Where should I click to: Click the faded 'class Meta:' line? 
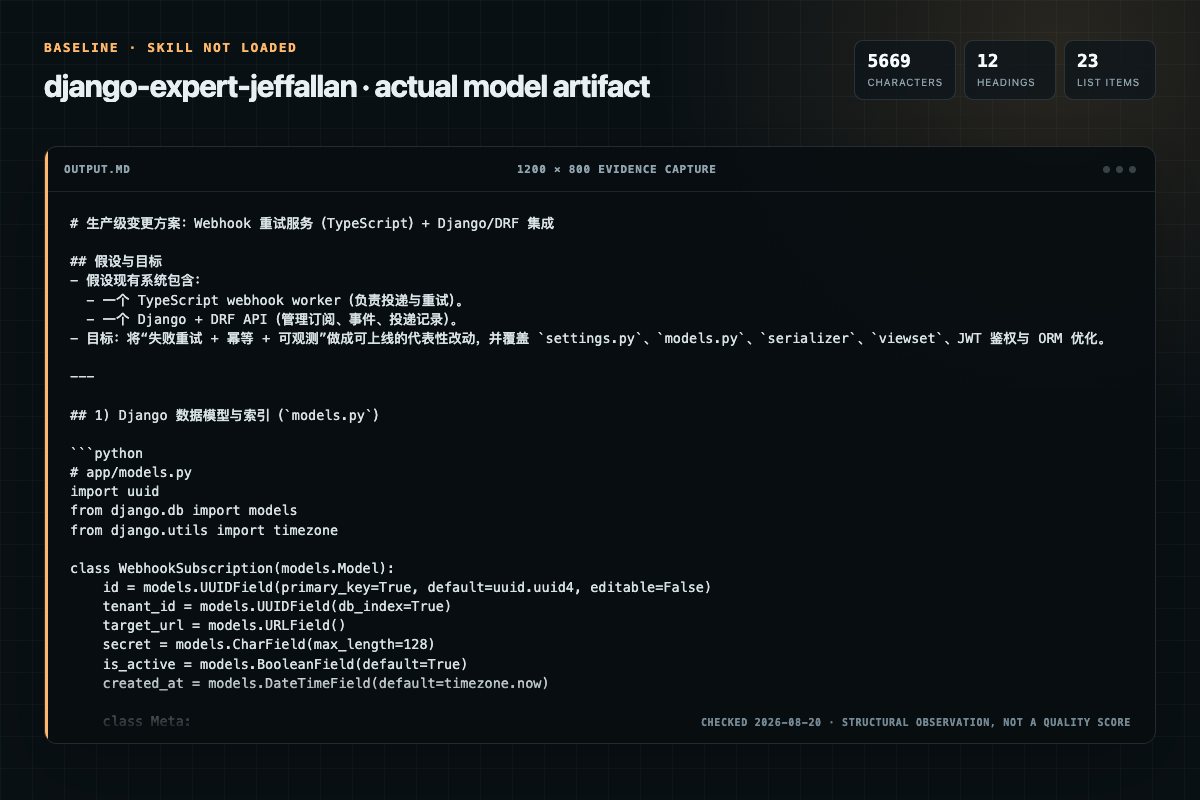pyautogui.click(x=146, y=721)
